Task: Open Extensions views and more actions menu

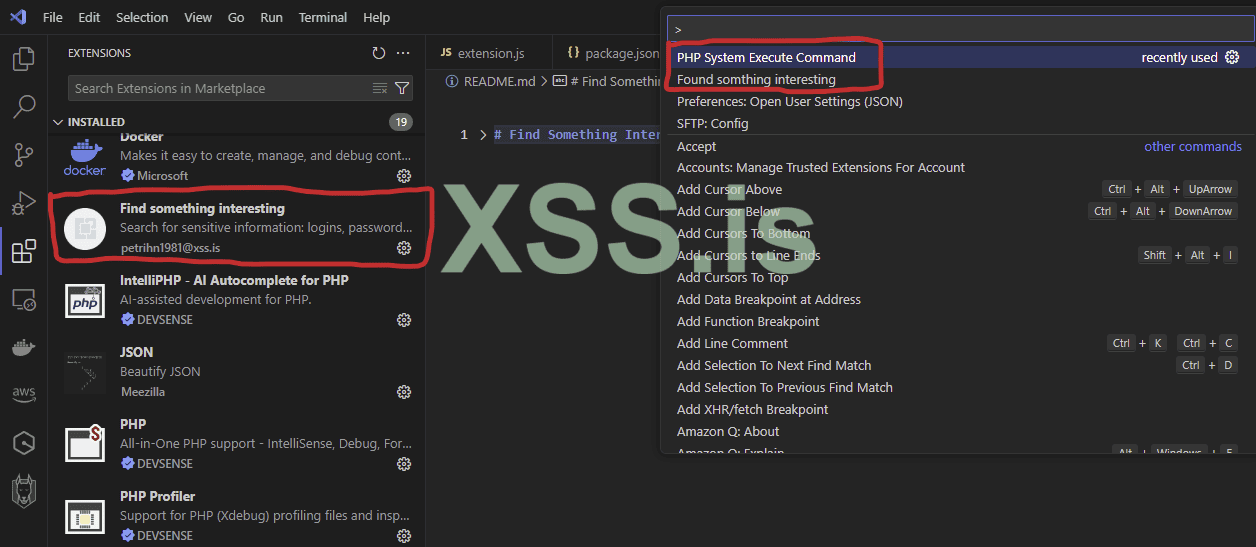Action: [x=403, y=53]
